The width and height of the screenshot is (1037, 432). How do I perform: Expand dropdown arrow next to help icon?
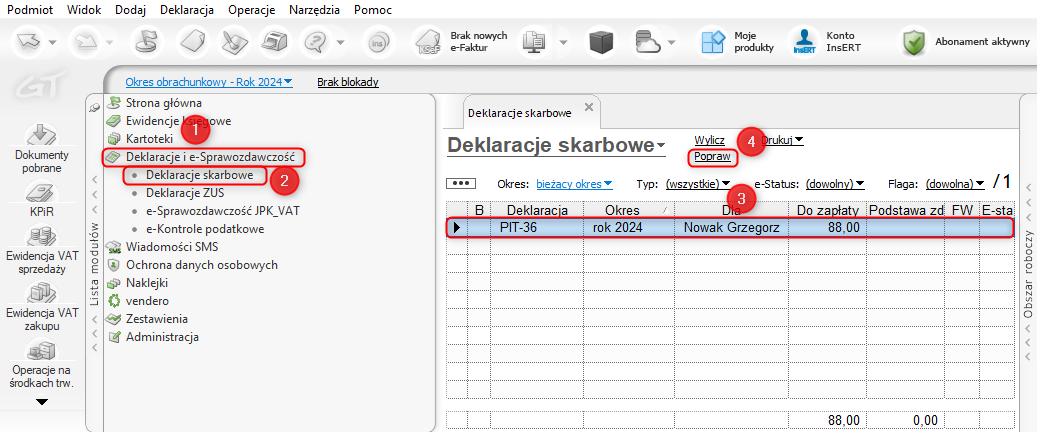tap(341, 42)
